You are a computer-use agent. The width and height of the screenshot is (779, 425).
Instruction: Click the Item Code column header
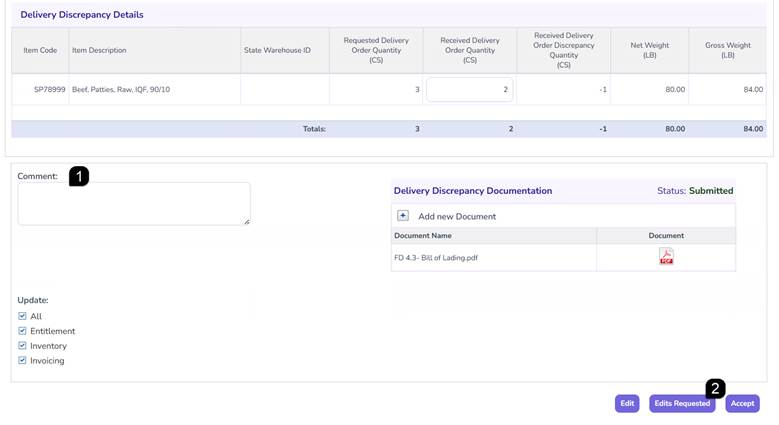pos(40,50)
